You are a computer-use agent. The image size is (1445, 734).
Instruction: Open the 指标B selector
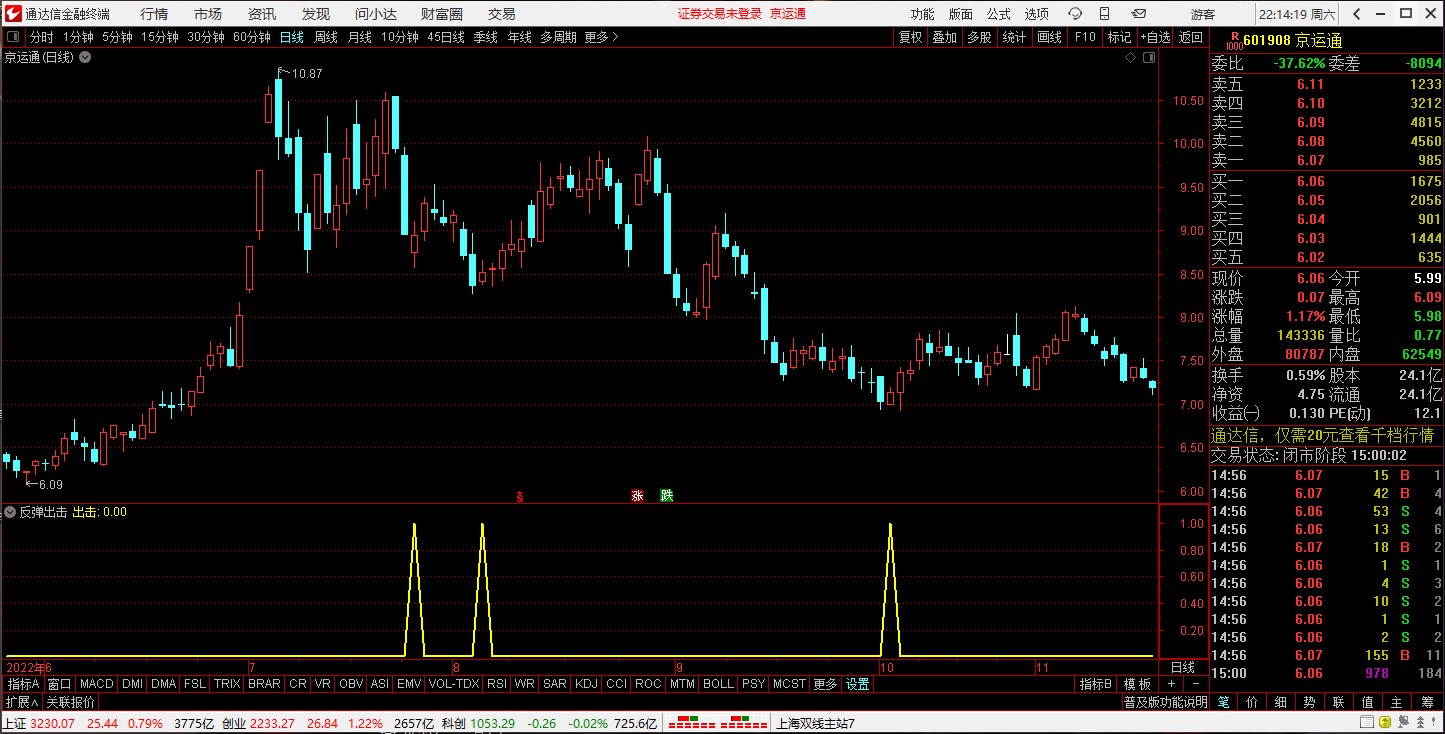(x=1096, y=684)
